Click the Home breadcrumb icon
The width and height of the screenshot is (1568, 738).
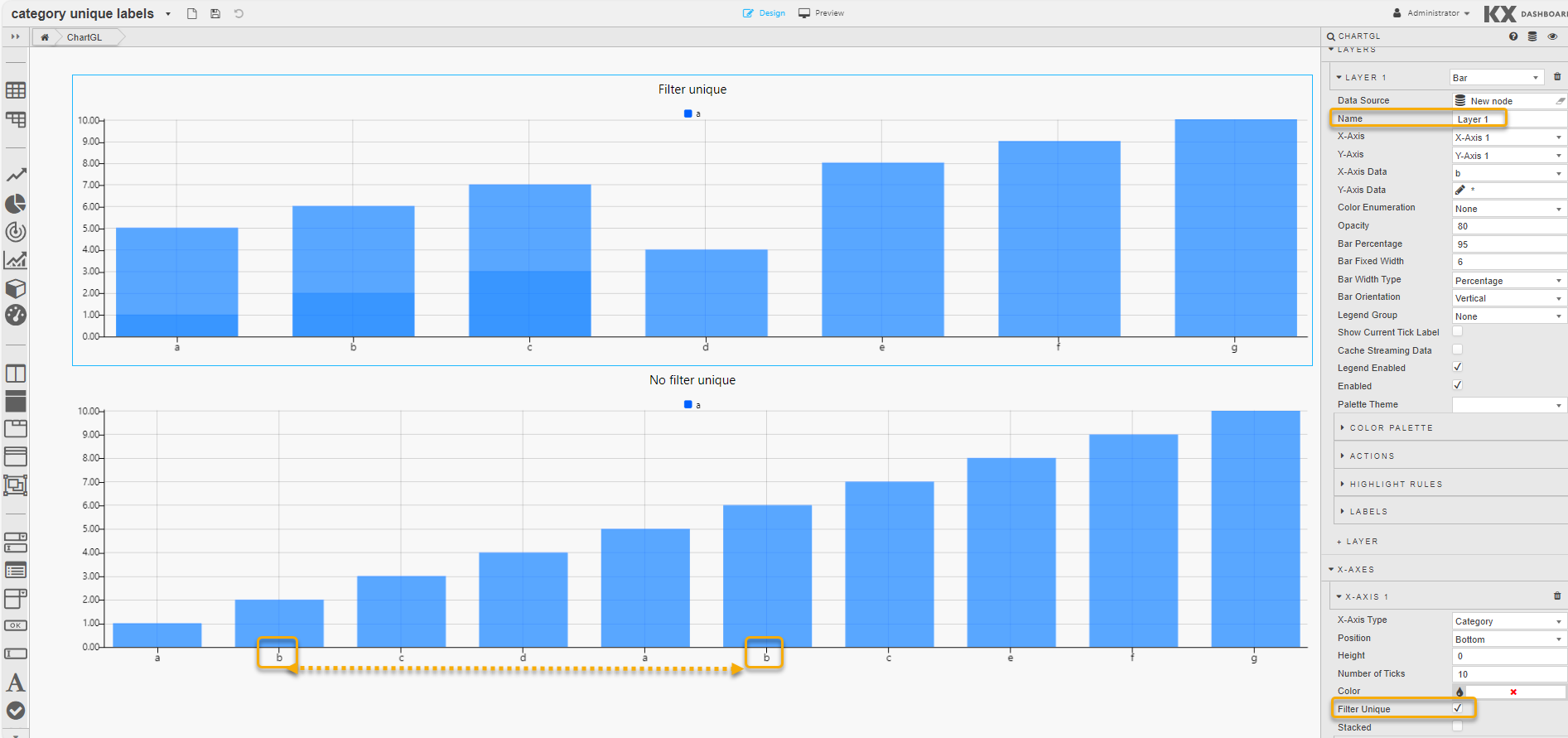(45, 37)
